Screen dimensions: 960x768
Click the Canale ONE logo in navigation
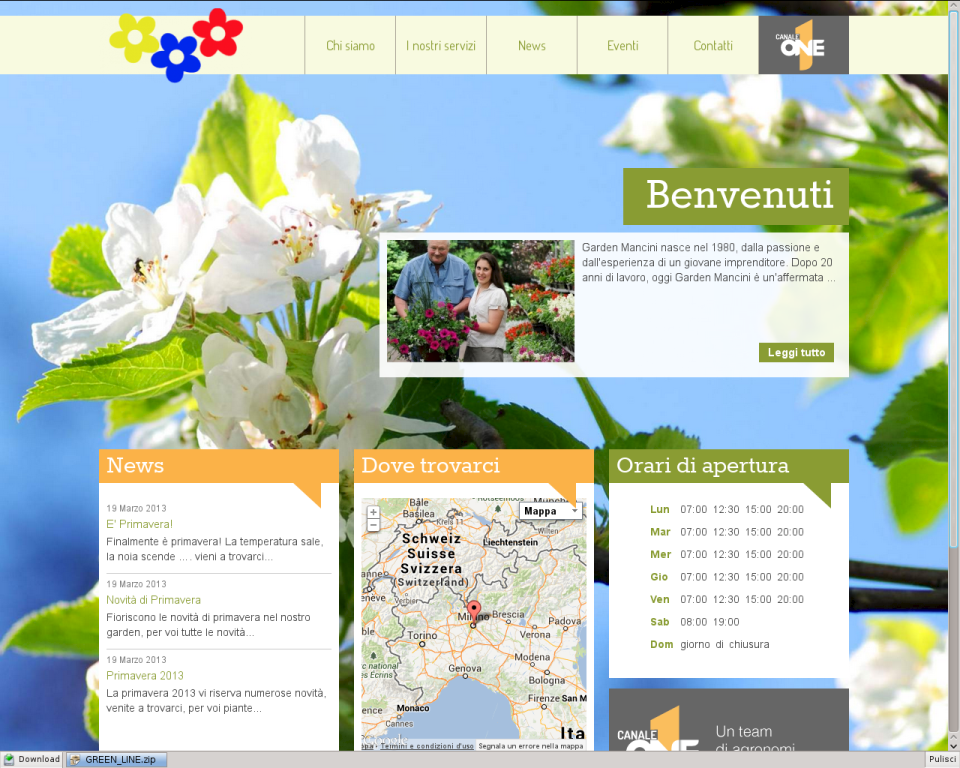802,45
